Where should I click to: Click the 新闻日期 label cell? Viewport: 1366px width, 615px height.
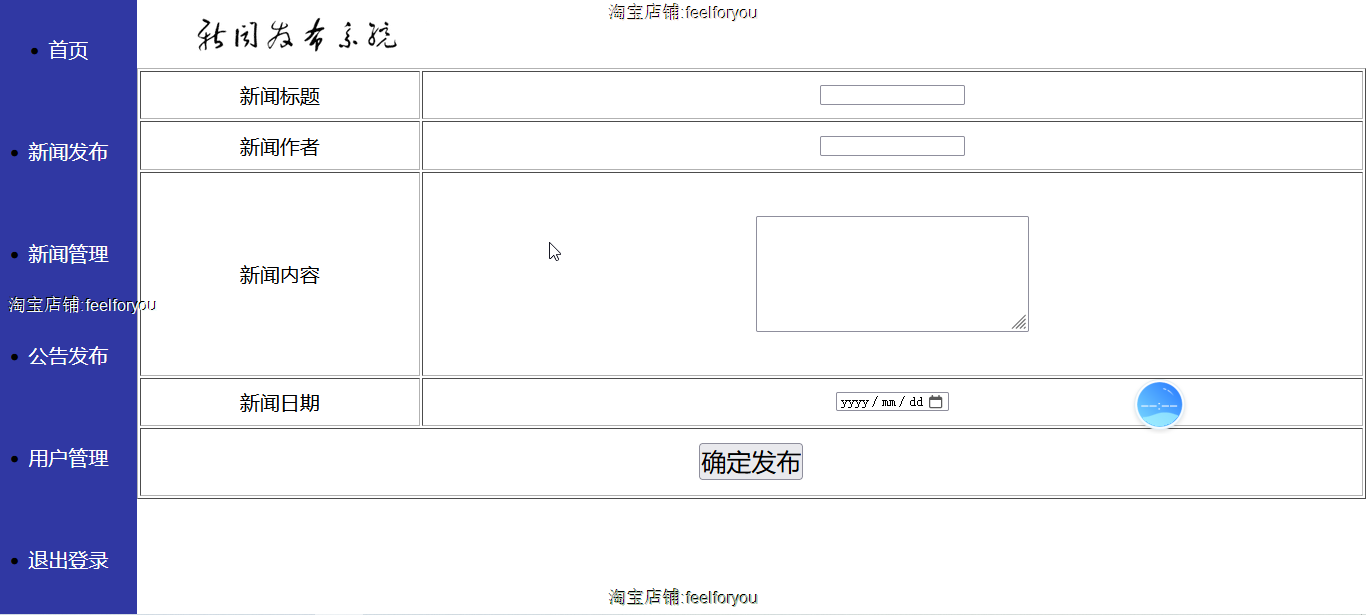coord(280,403)
